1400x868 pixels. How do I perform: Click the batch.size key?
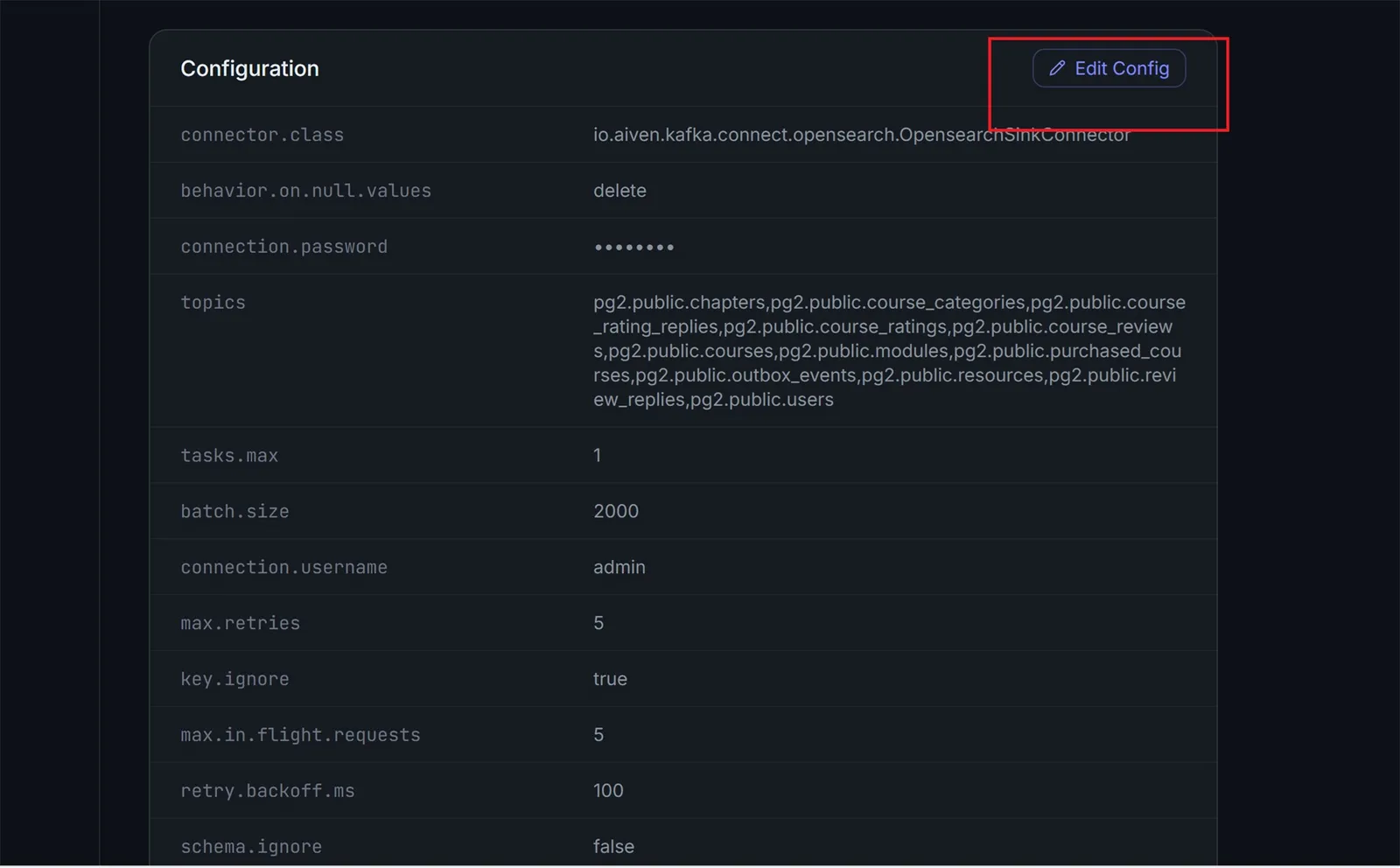[234, 512]
